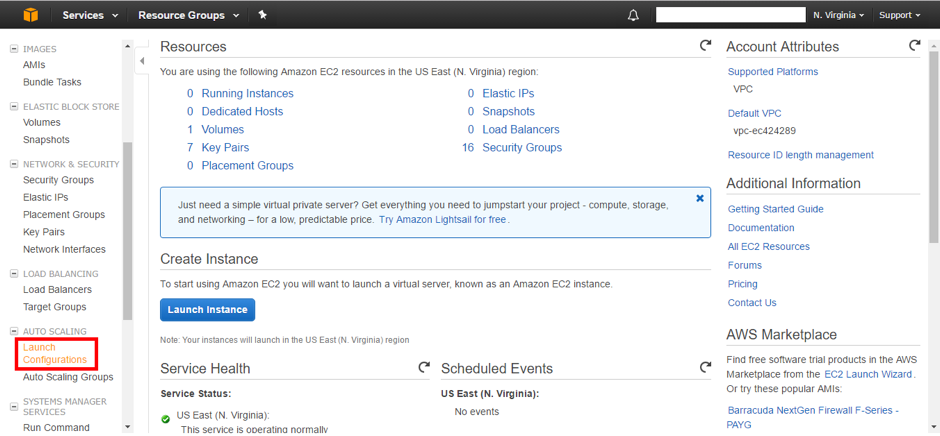The height and width of the screenshot is (436, 940).
Task: Open the notifications bell icon
Action: coord(633,15)
